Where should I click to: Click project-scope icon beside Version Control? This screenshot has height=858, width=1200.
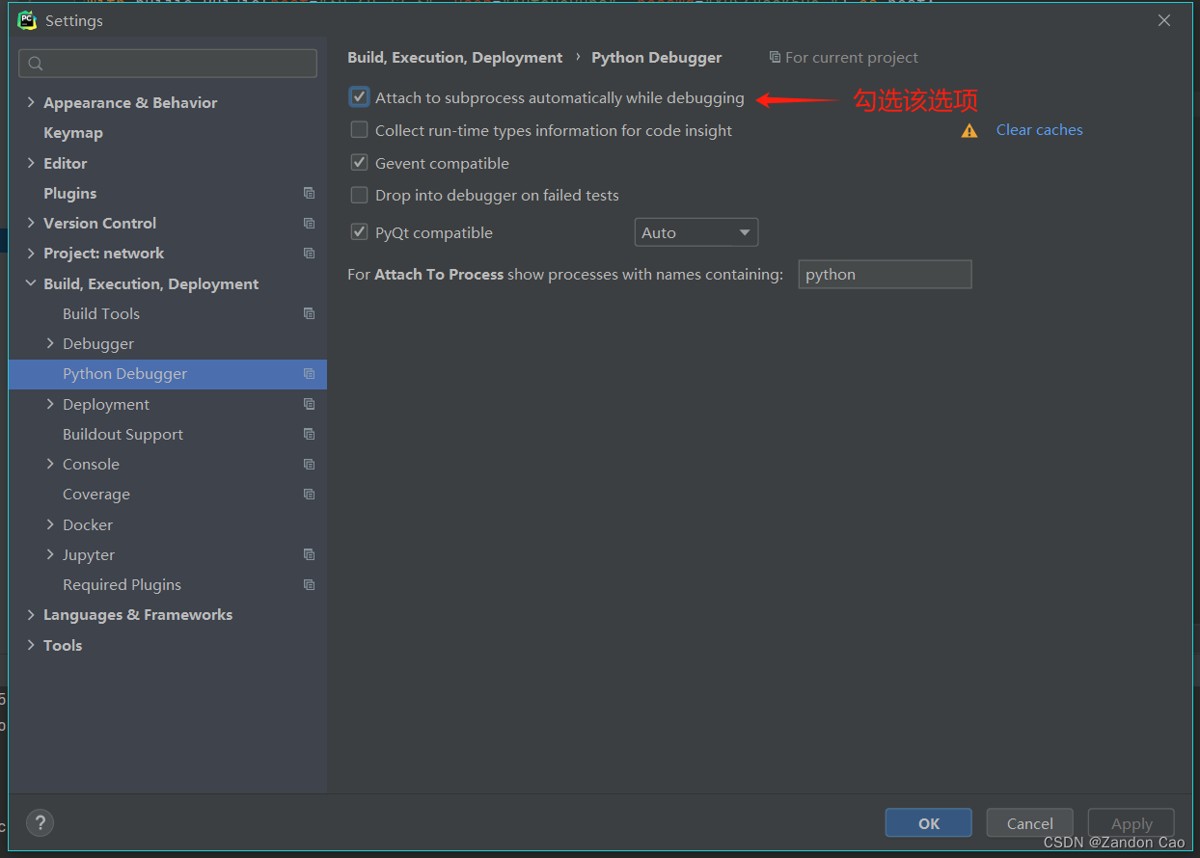coord(309,223)
